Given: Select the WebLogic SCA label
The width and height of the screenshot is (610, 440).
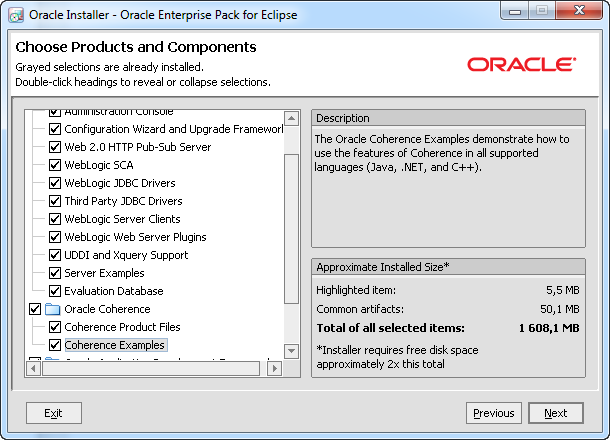Looking at the screenshot, I should [99, 165].
